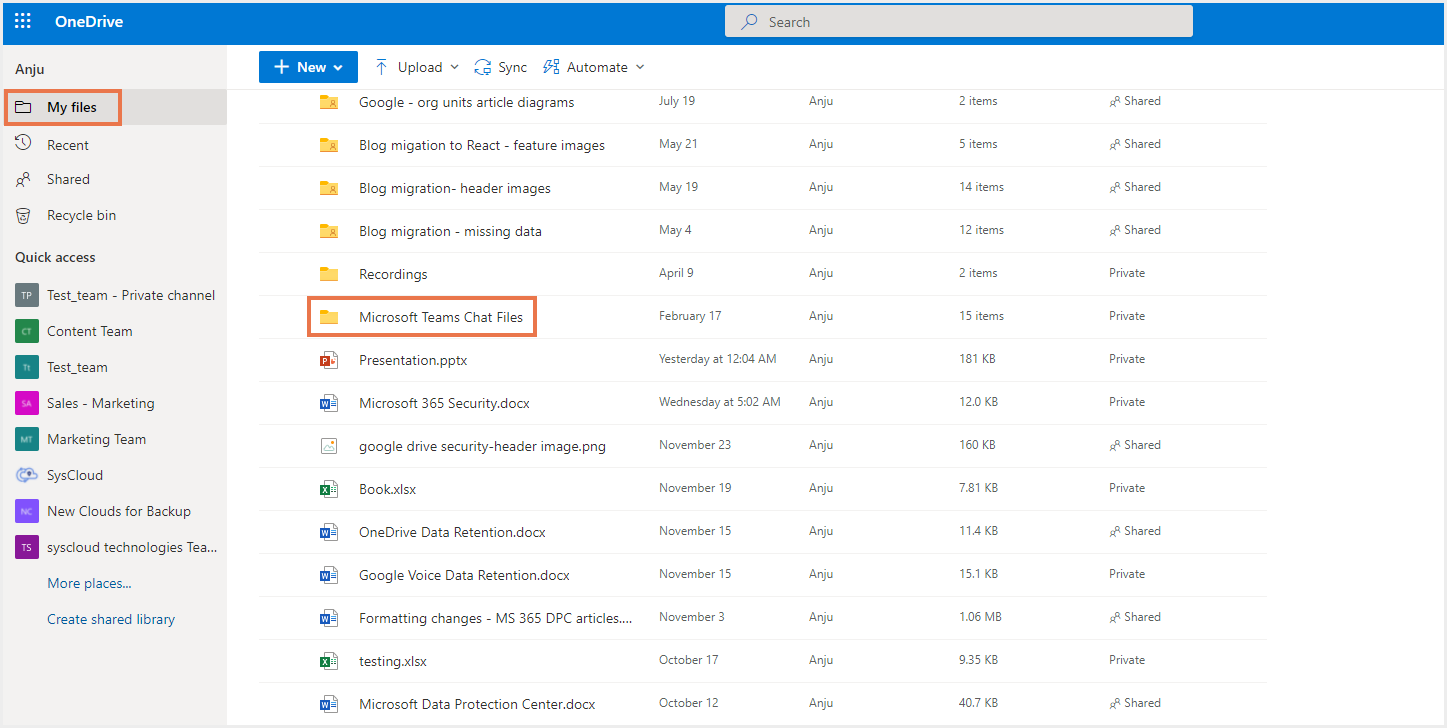Click the Recordings folder icon
Image resolution: width=1447 pixels, height=728 pixels.
(328, 274)
